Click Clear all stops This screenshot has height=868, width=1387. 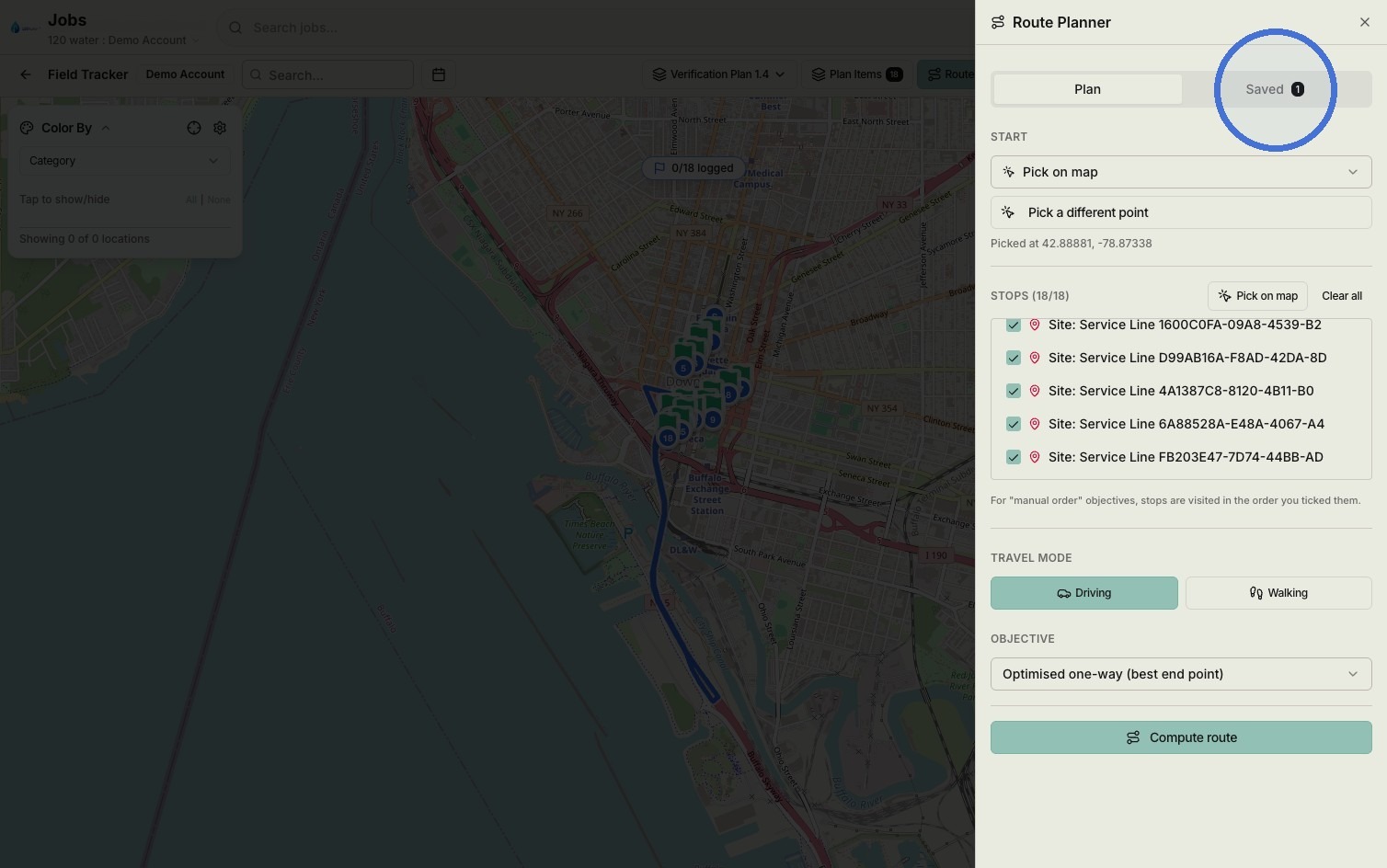tap(1342, 296)
